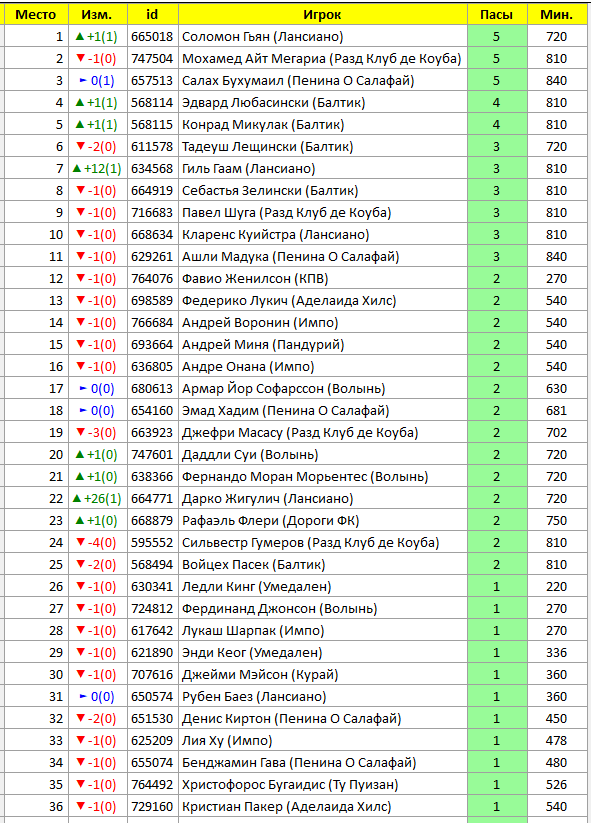This screenshot has width=591, height=823.
Task: Click the blue arrow for Армар Йор Софарссон
Action: pos(83,388)
